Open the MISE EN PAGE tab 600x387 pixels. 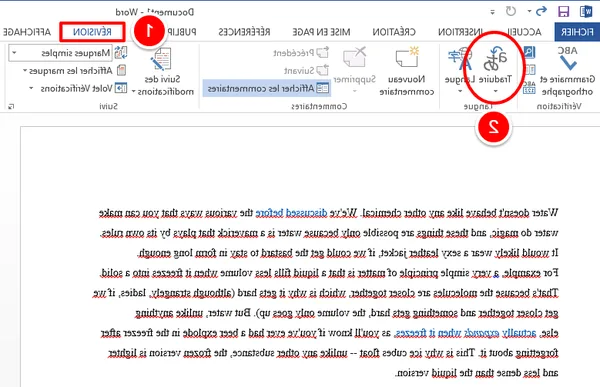point(321,32)
